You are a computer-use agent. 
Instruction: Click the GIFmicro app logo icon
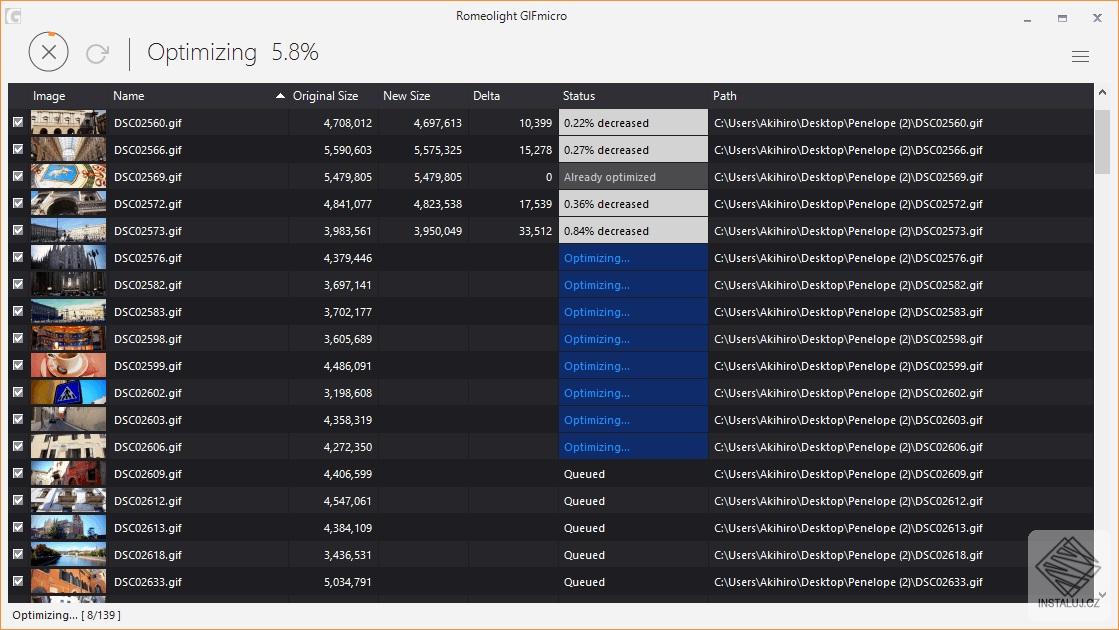coord(14,17)
